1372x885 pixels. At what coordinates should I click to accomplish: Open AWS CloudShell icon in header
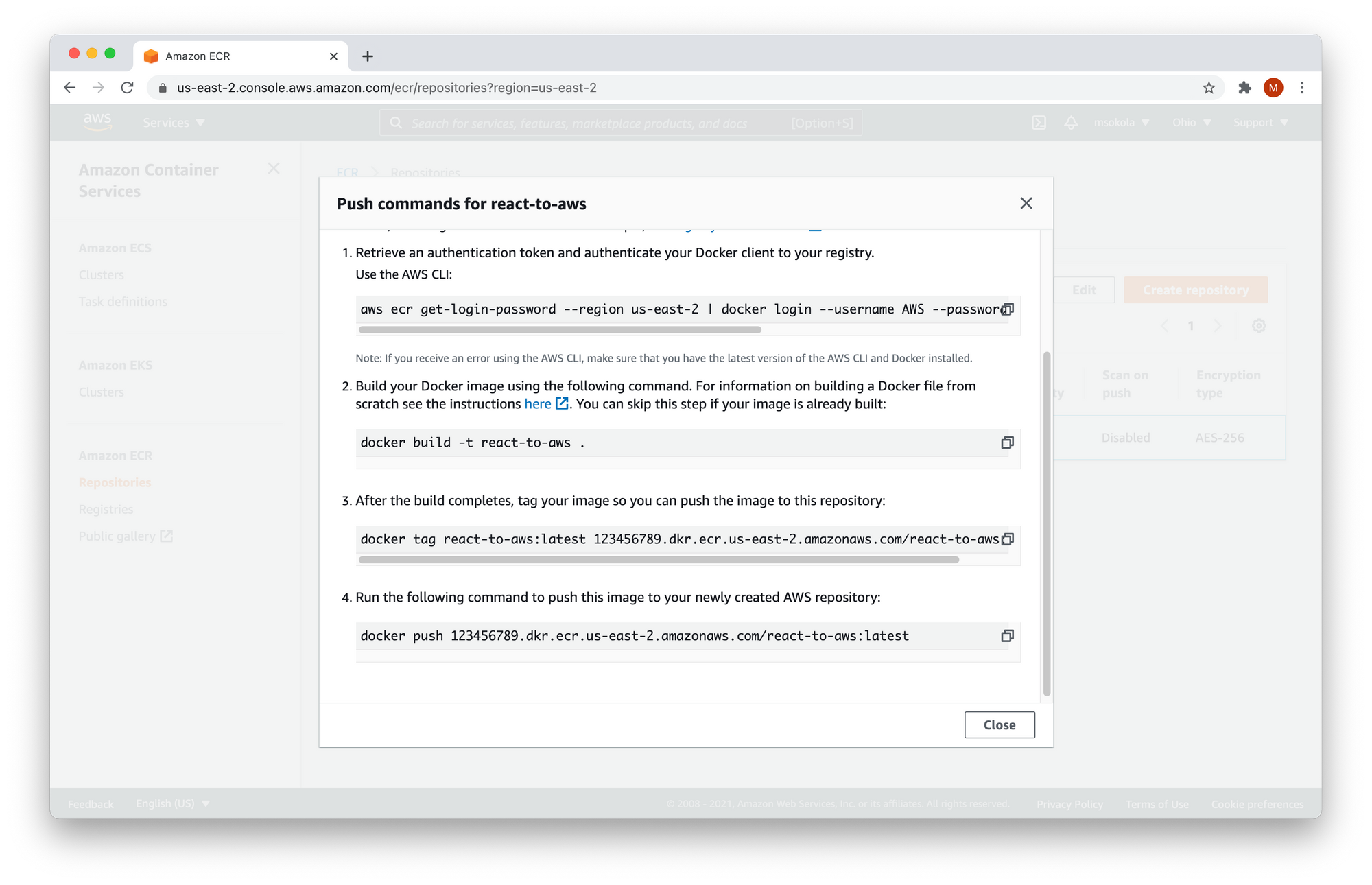(x=1039, y=123)
